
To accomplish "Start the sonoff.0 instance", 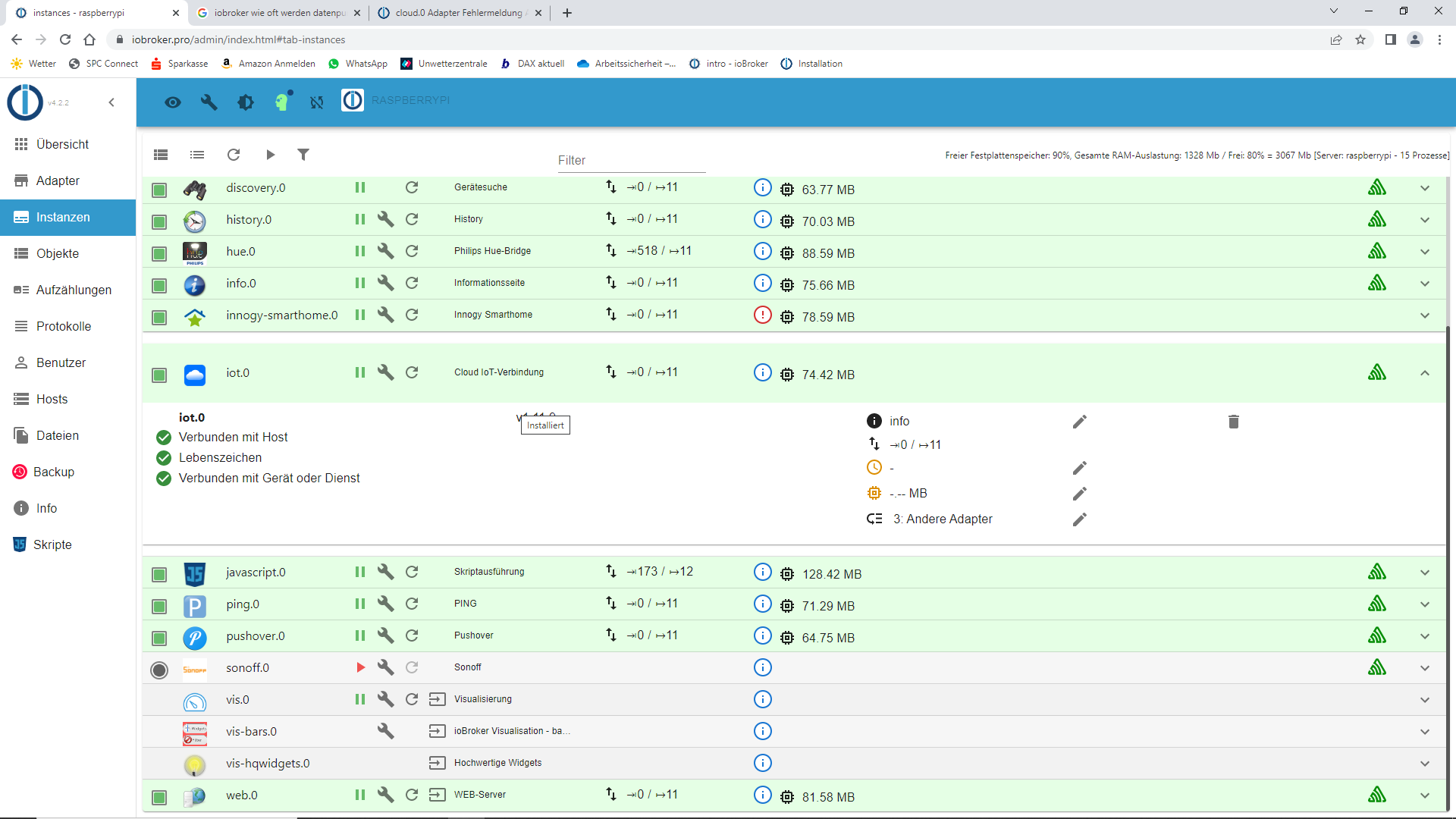I will pos(361,667).
